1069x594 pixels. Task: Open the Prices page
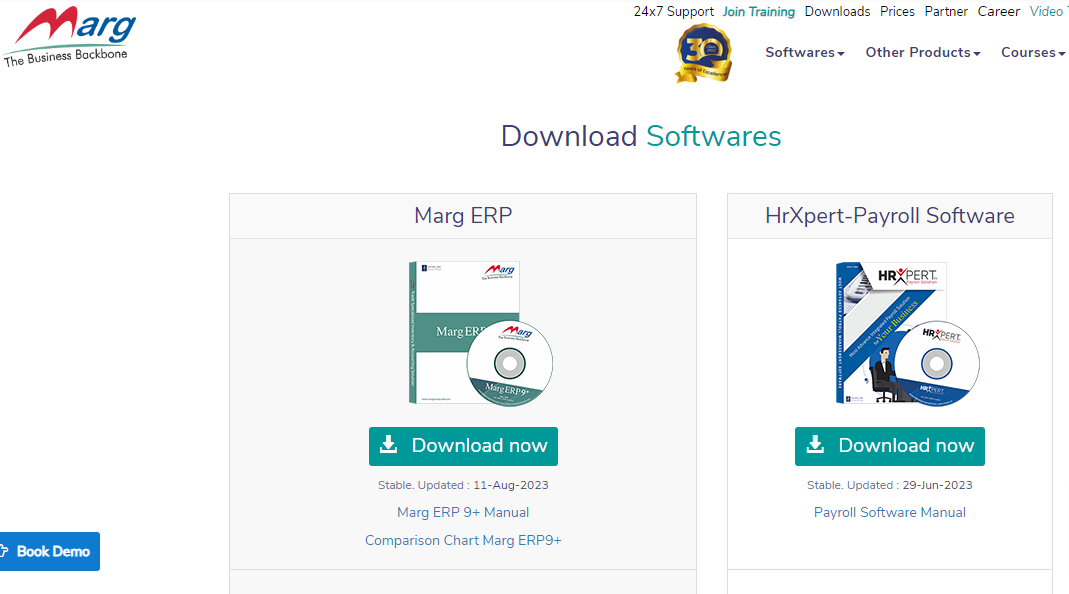(x=897, y=12)
